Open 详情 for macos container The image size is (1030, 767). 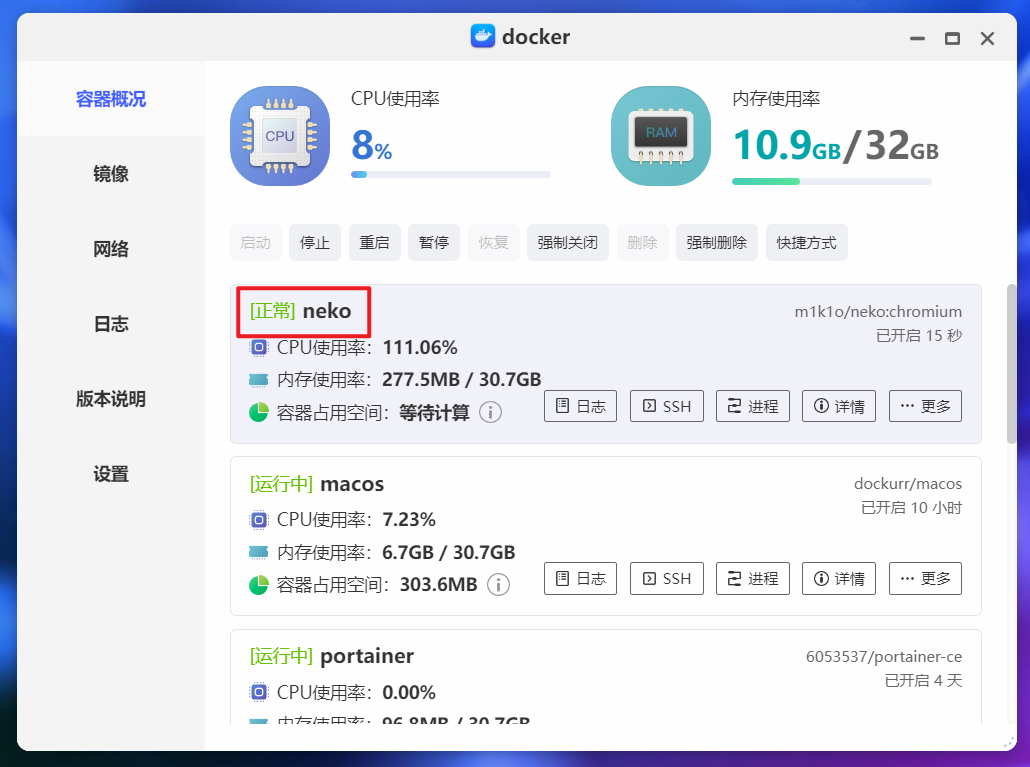pyautogui.click(x=839, y=579)
